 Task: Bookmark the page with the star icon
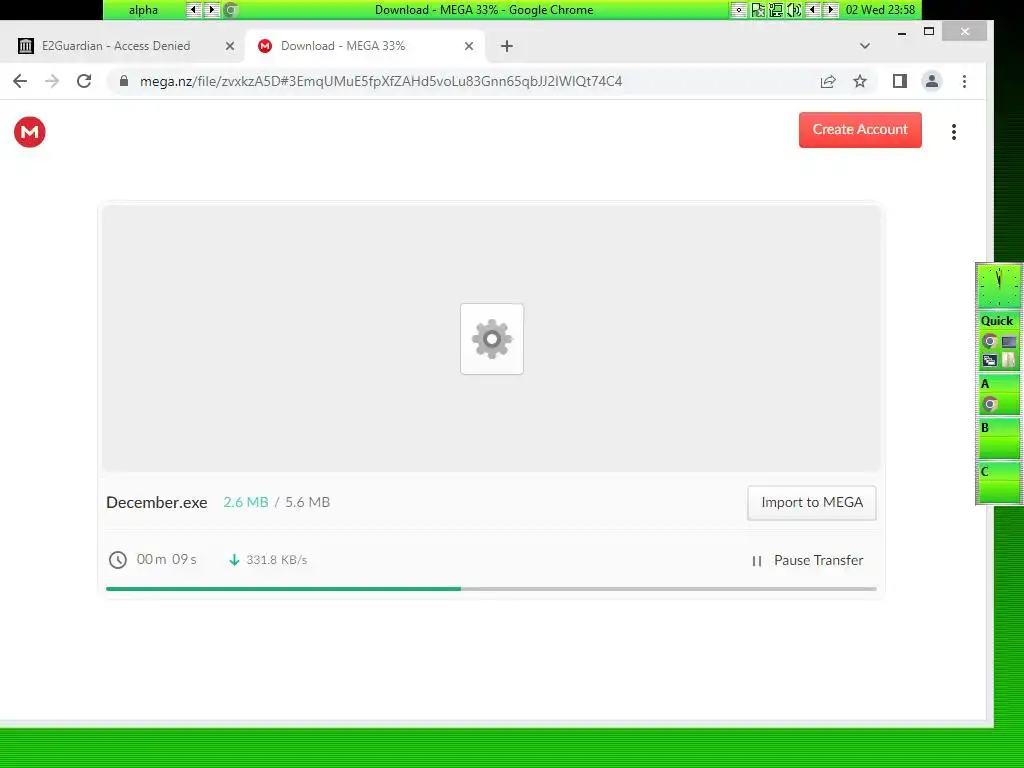860,81
